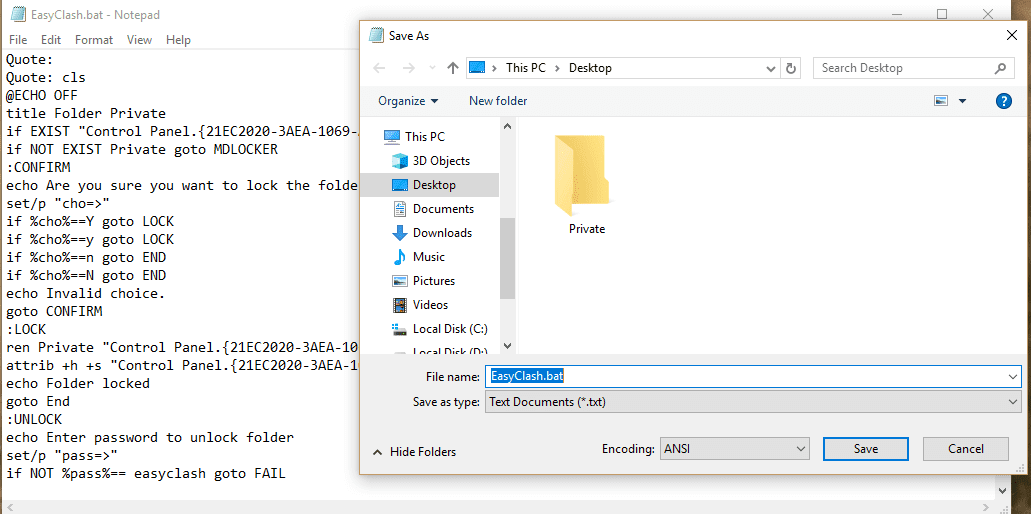The image size is (1031, 514).
Task: Refresh the Desktop folder view
Action: pyautogui.click(x=791, y=68)
